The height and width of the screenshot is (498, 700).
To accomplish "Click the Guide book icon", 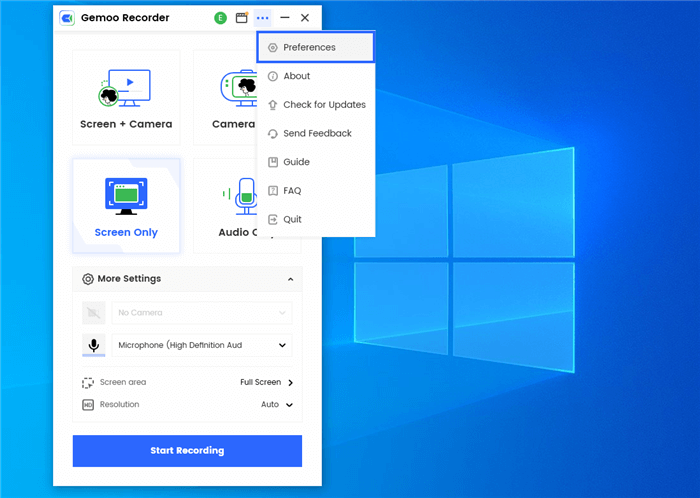I will coord(273,162).
